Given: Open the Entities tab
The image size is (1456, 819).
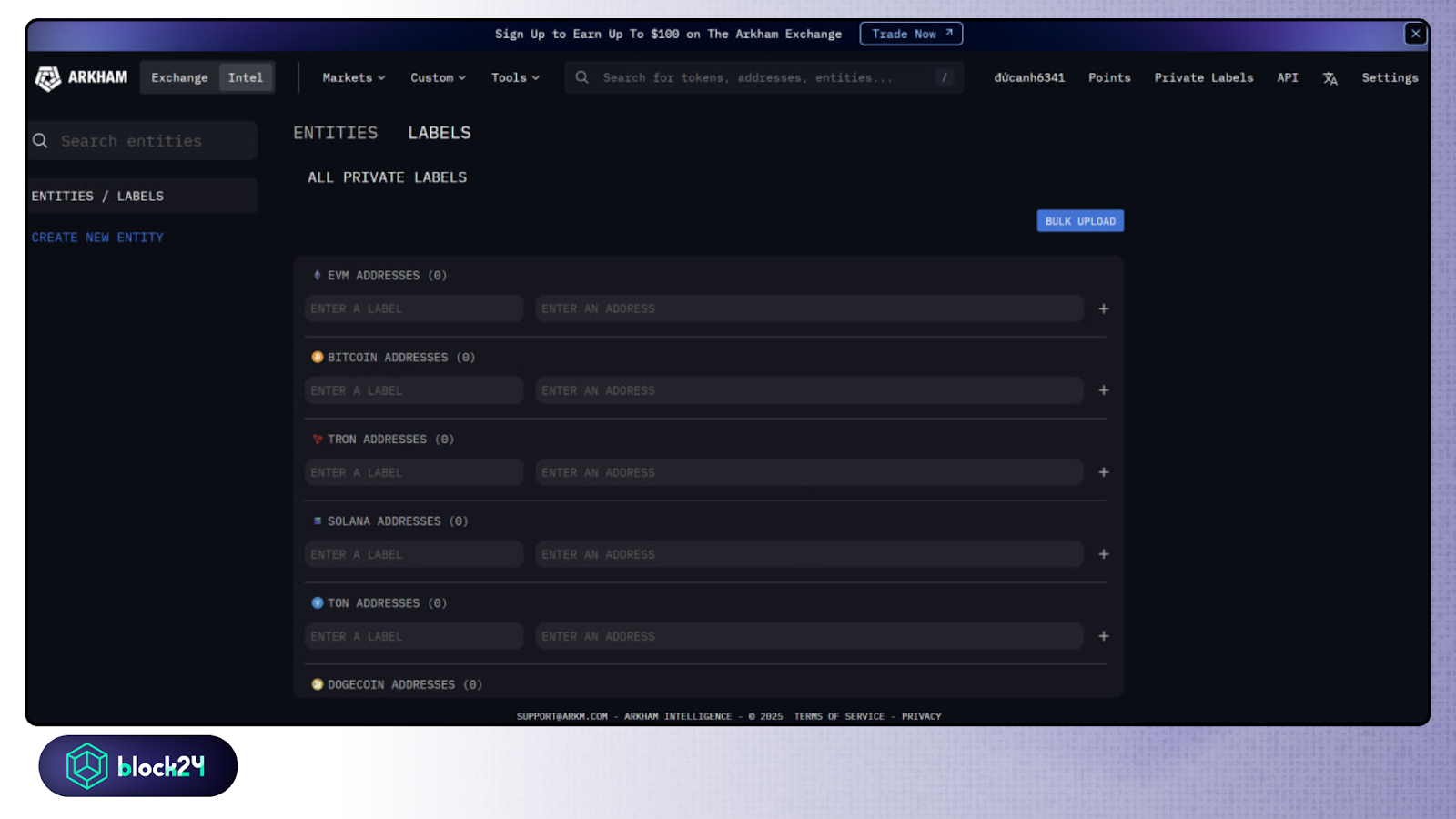Looking at the screenshot, I should click(335, 133).
